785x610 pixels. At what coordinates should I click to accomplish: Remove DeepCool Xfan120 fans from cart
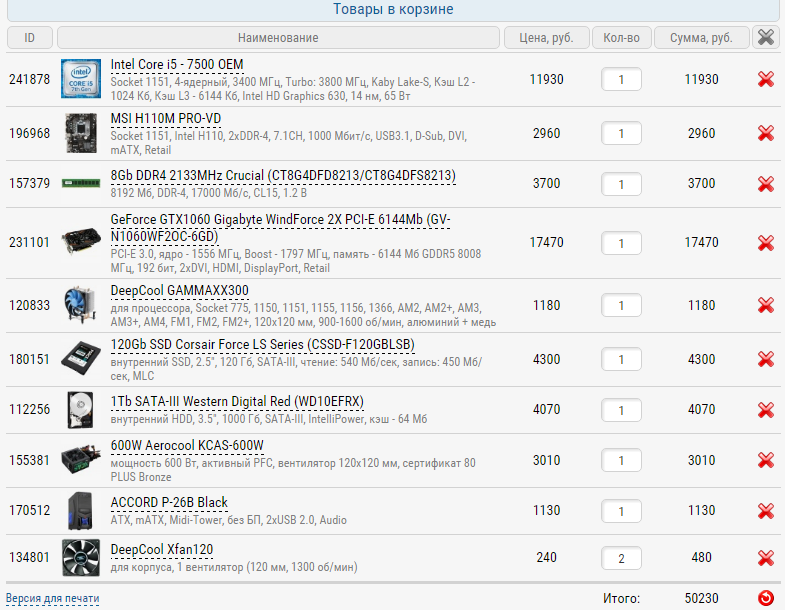765,558
